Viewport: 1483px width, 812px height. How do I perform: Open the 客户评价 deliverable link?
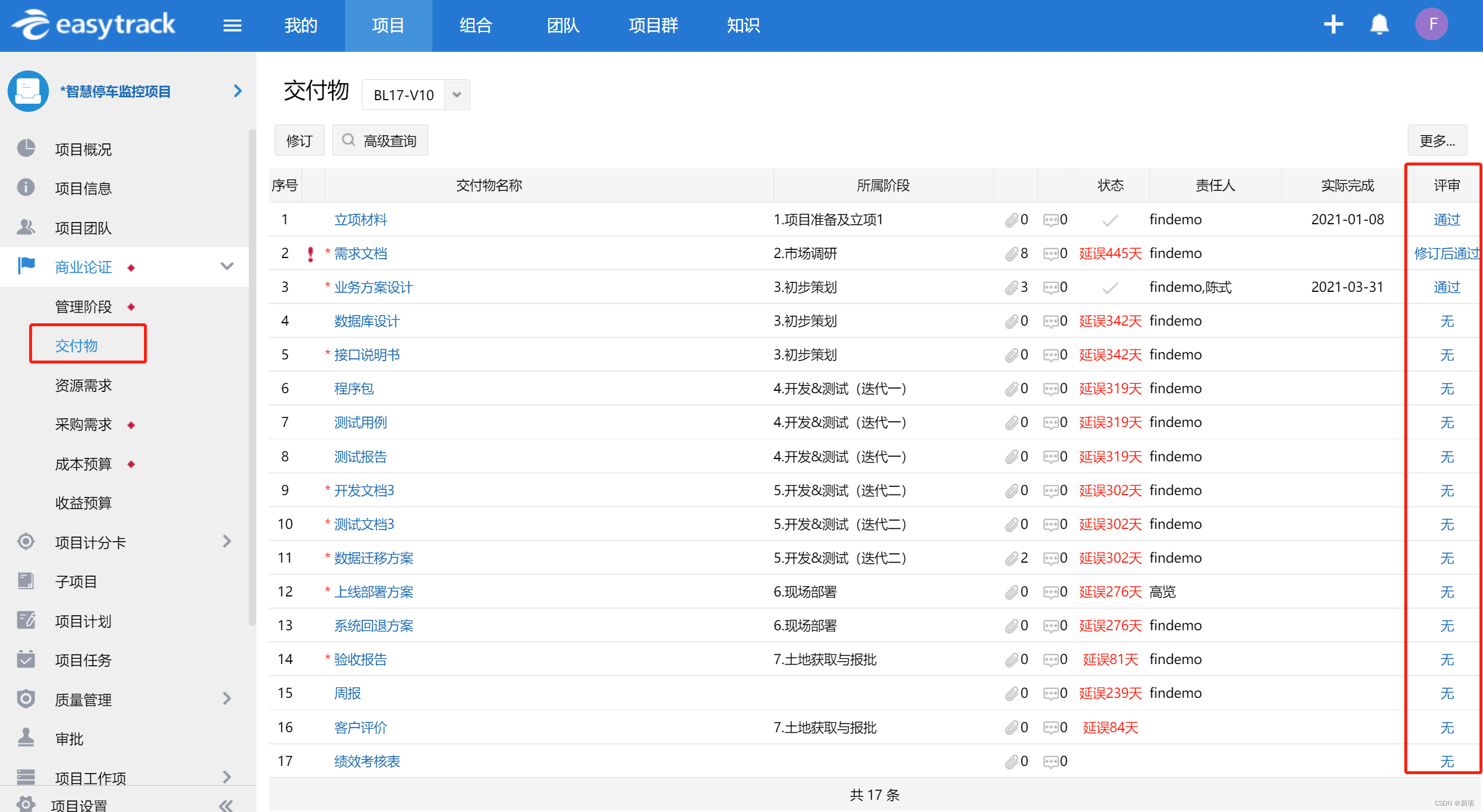tap(360, 728)
